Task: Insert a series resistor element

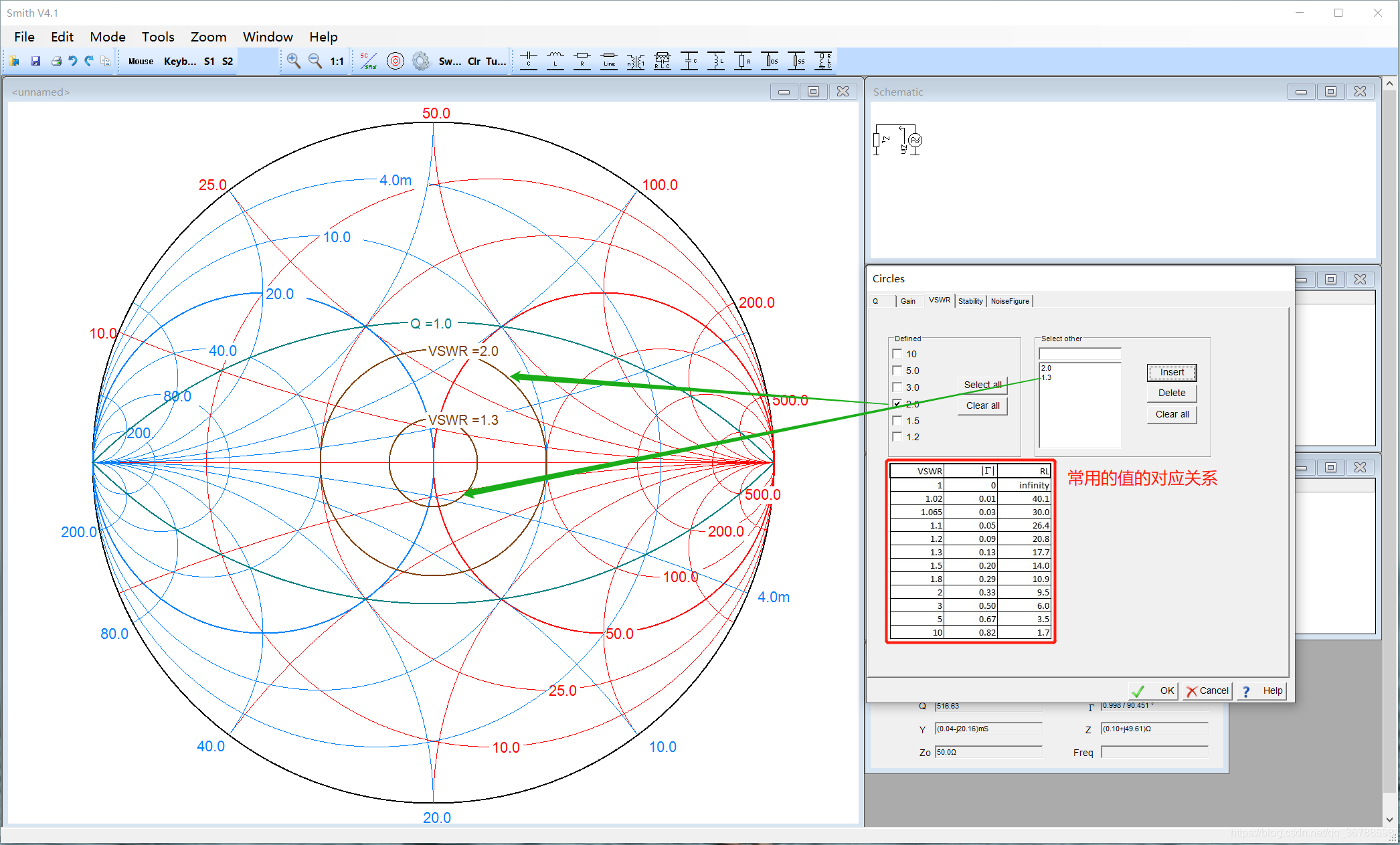Action: tap(582, 61)
